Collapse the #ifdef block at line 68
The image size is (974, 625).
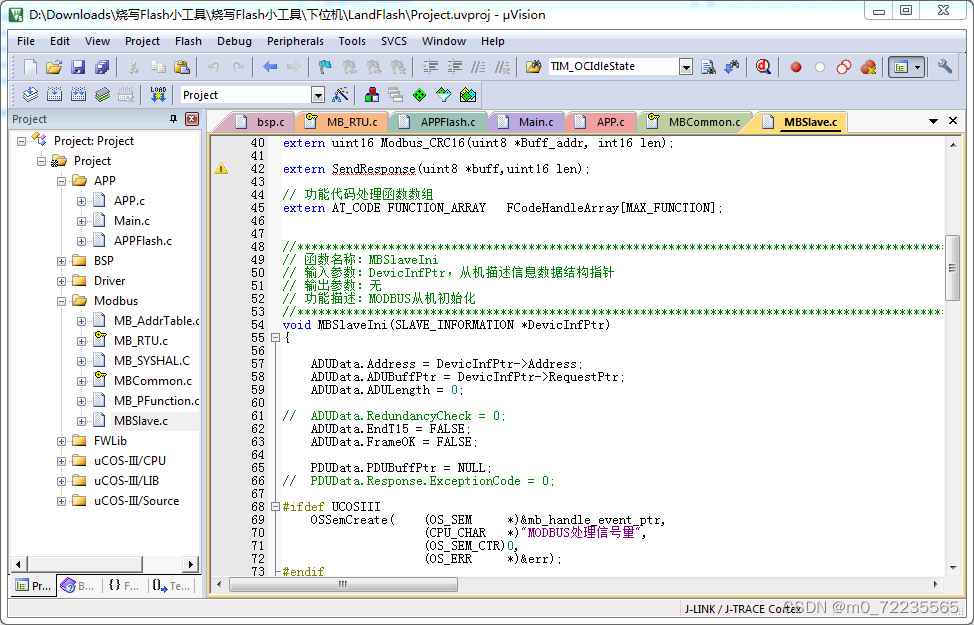click(275, 506)
